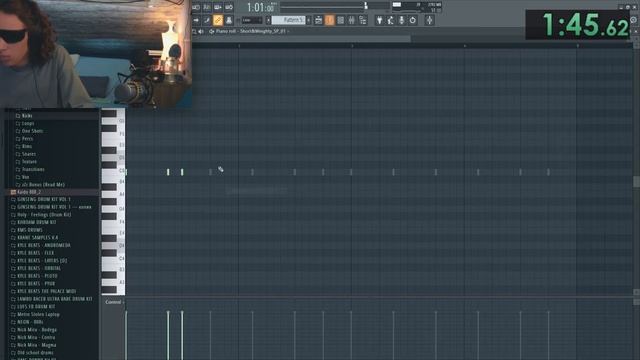The width and height of the screenshot is (640, 360).
Task: Open the plugin picker plug icon
Action: (380, 20)
